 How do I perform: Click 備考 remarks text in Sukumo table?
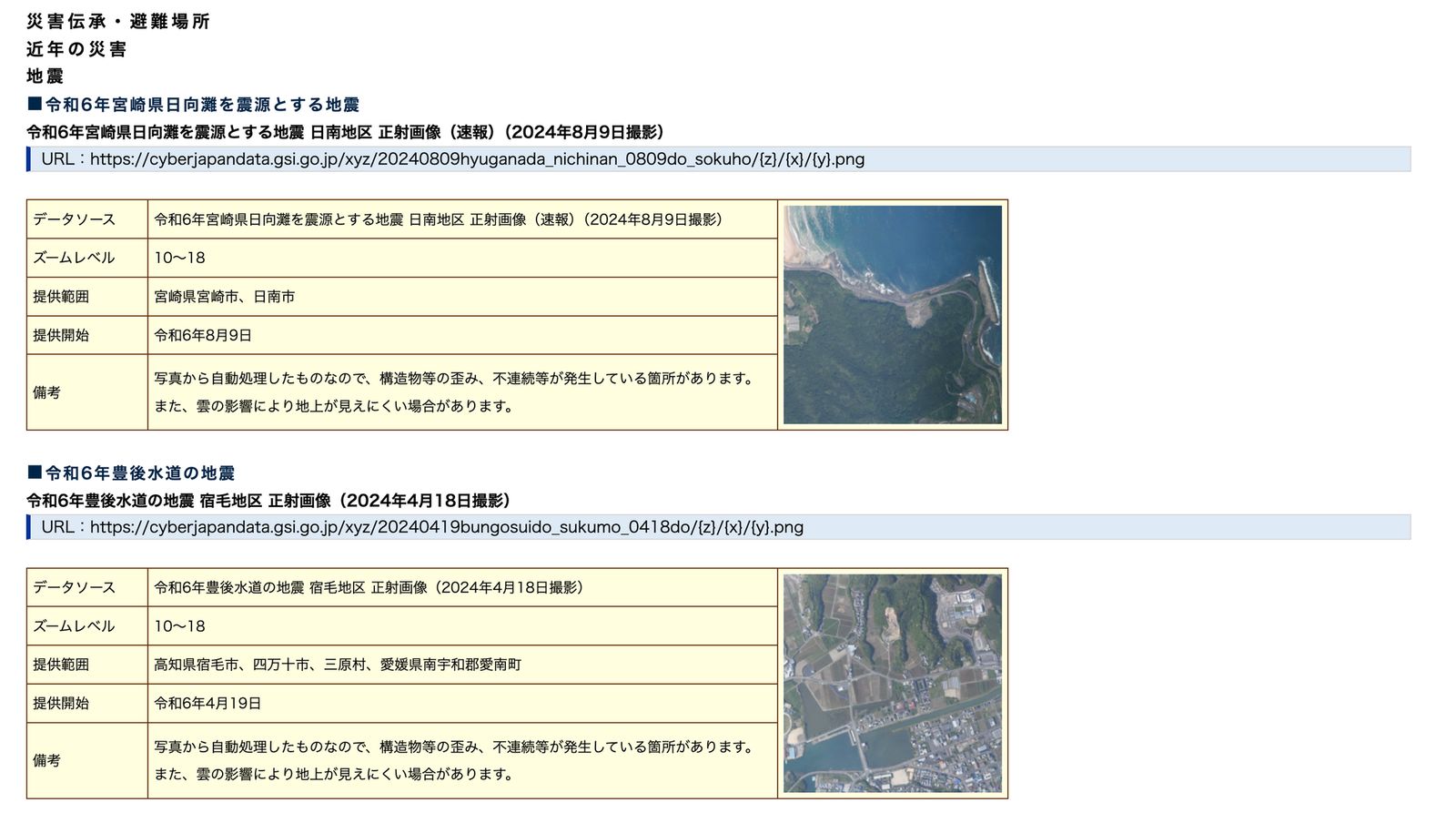pyautogui.click(x=455, y=760)
